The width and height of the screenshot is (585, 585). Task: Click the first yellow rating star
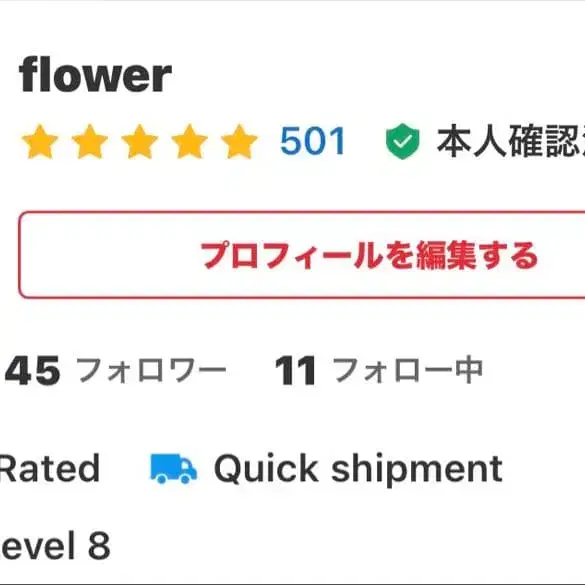click(40, 142)
